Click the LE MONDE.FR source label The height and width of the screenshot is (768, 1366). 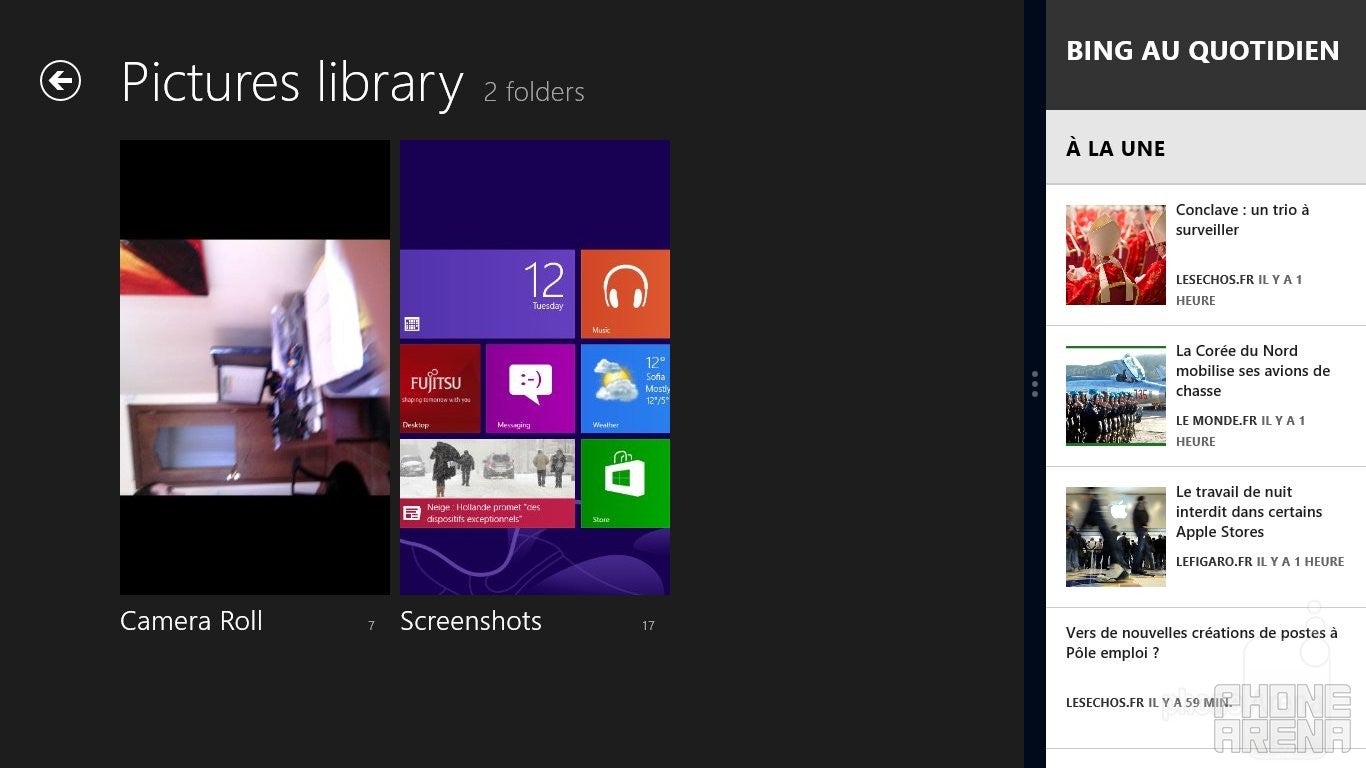pyautogui.click(x=1216, y=421)
